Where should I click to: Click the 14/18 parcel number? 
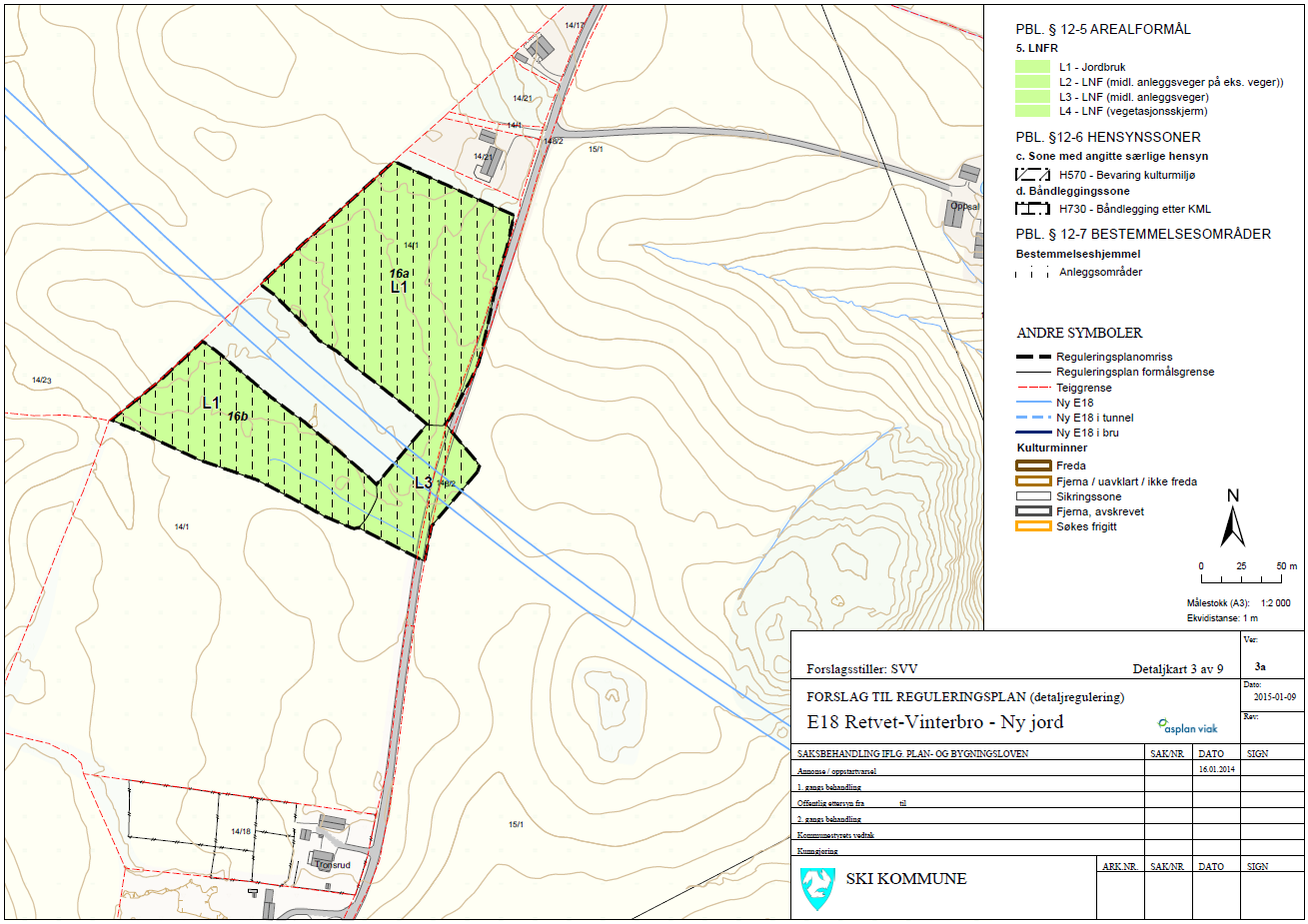point(241,831)
